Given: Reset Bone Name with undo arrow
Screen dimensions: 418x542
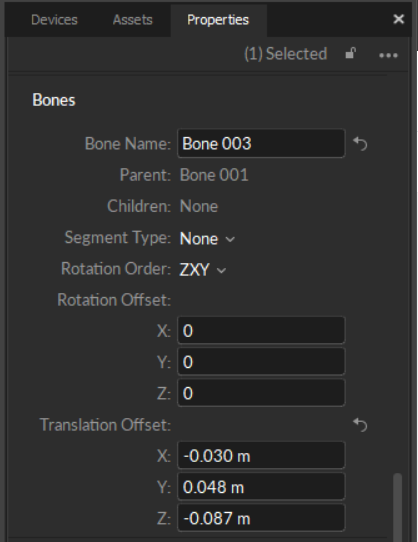Looking at the screenshot, I should (x=360, y=143).
